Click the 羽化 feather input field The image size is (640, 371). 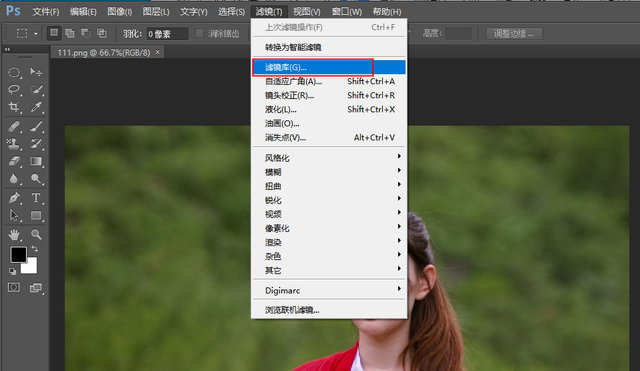(167, 34)
